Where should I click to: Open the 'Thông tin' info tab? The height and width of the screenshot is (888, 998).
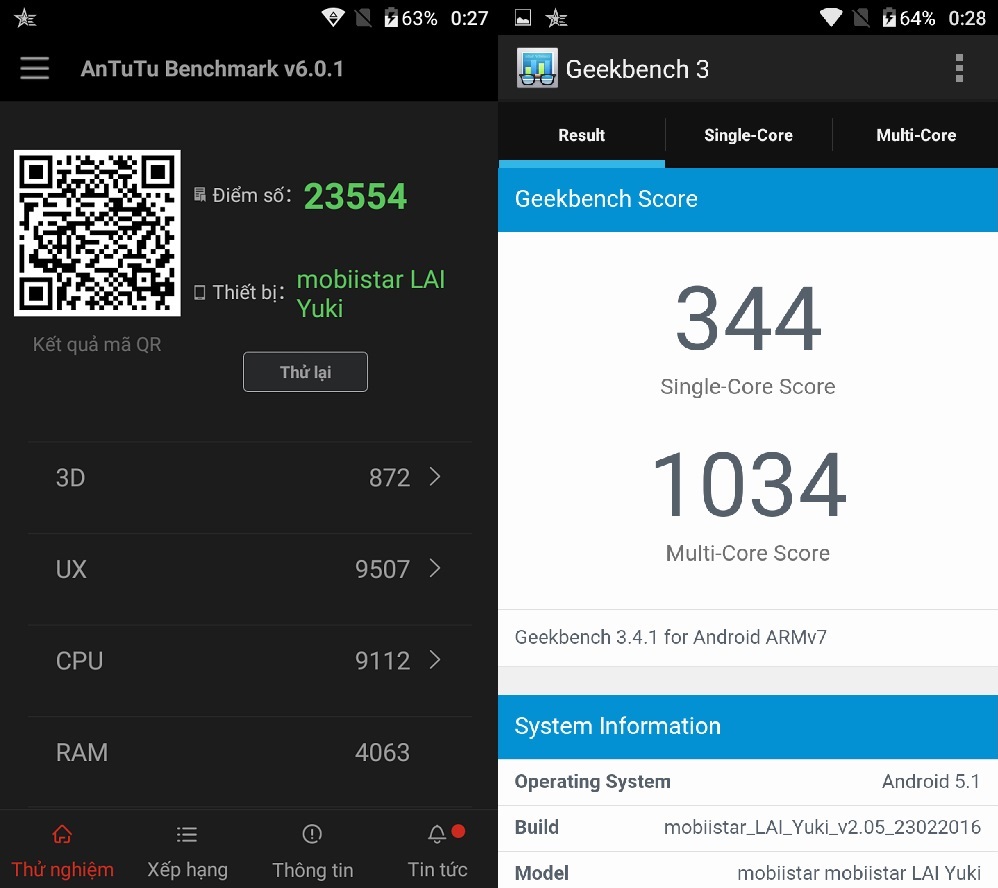coord(312,849)
